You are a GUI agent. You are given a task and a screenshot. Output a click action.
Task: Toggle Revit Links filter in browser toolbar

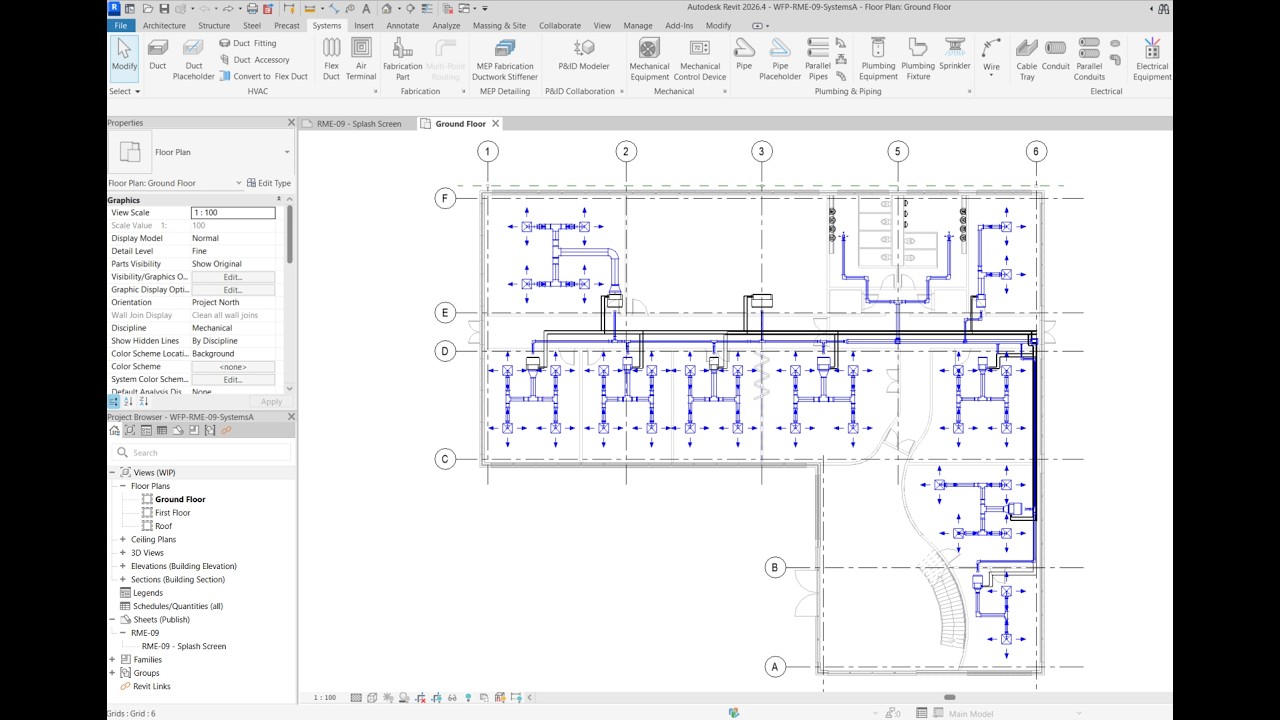[x=226, y=430]
